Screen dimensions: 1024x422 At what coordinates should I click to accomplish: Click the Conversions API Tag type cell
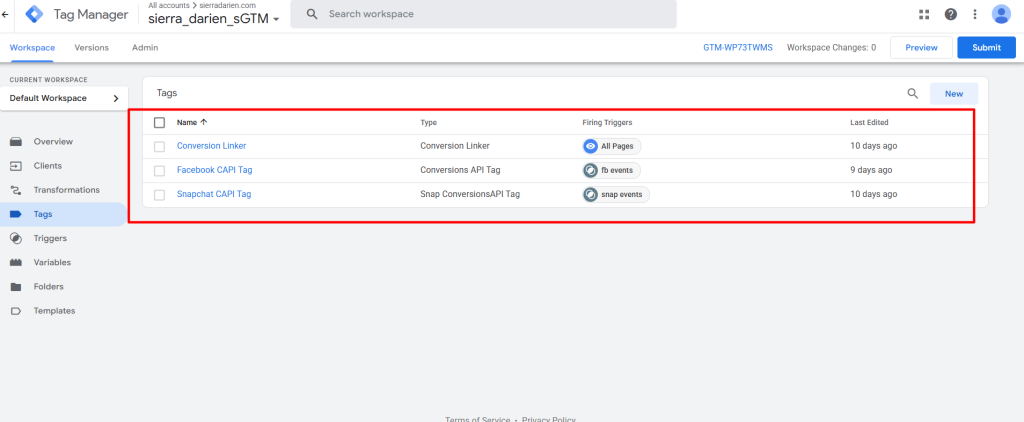click(x=460, y=170)
